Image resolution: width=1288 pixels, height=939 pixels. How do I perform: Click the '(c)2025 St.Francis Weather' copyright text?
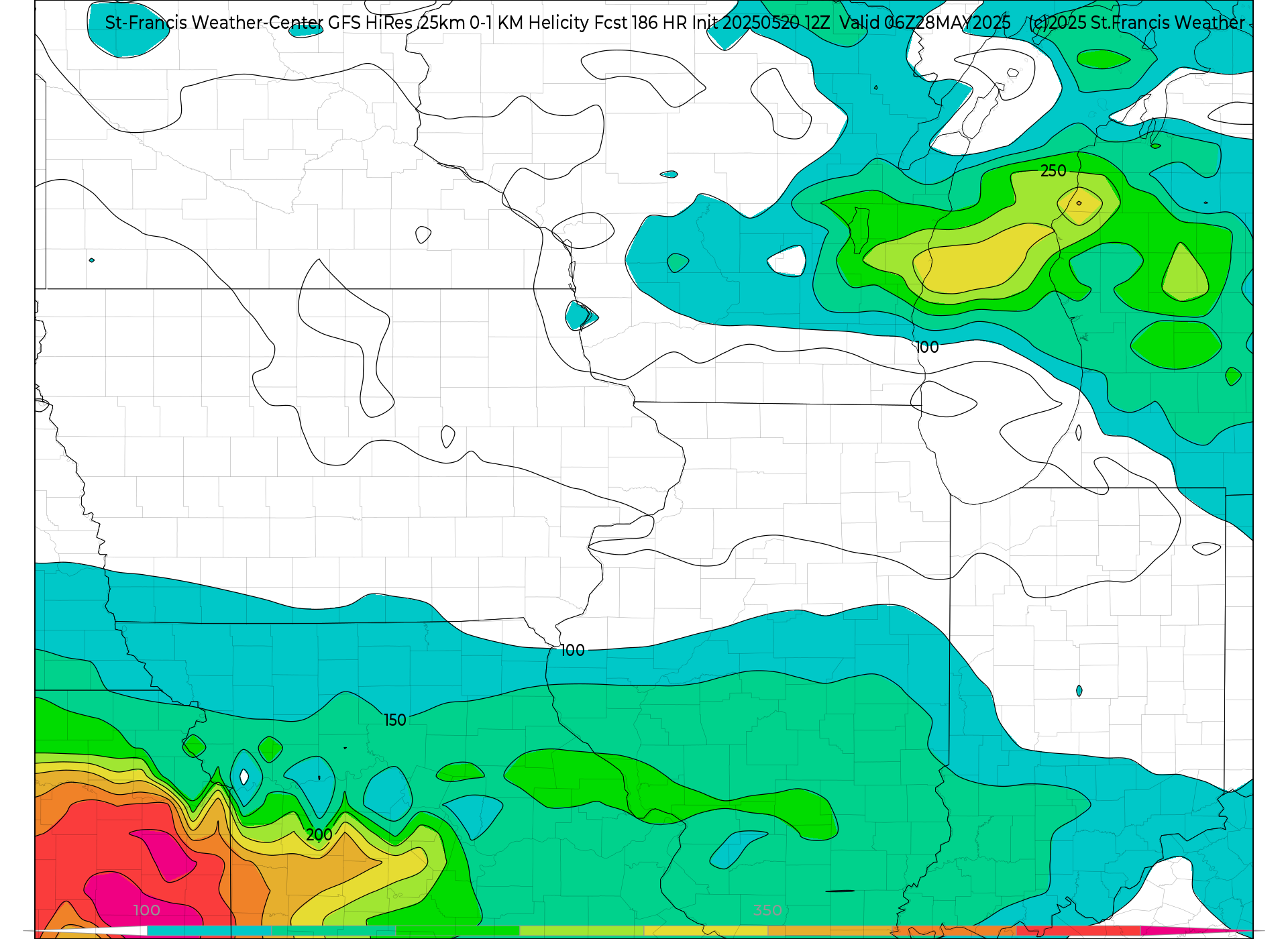point(1137,23)
